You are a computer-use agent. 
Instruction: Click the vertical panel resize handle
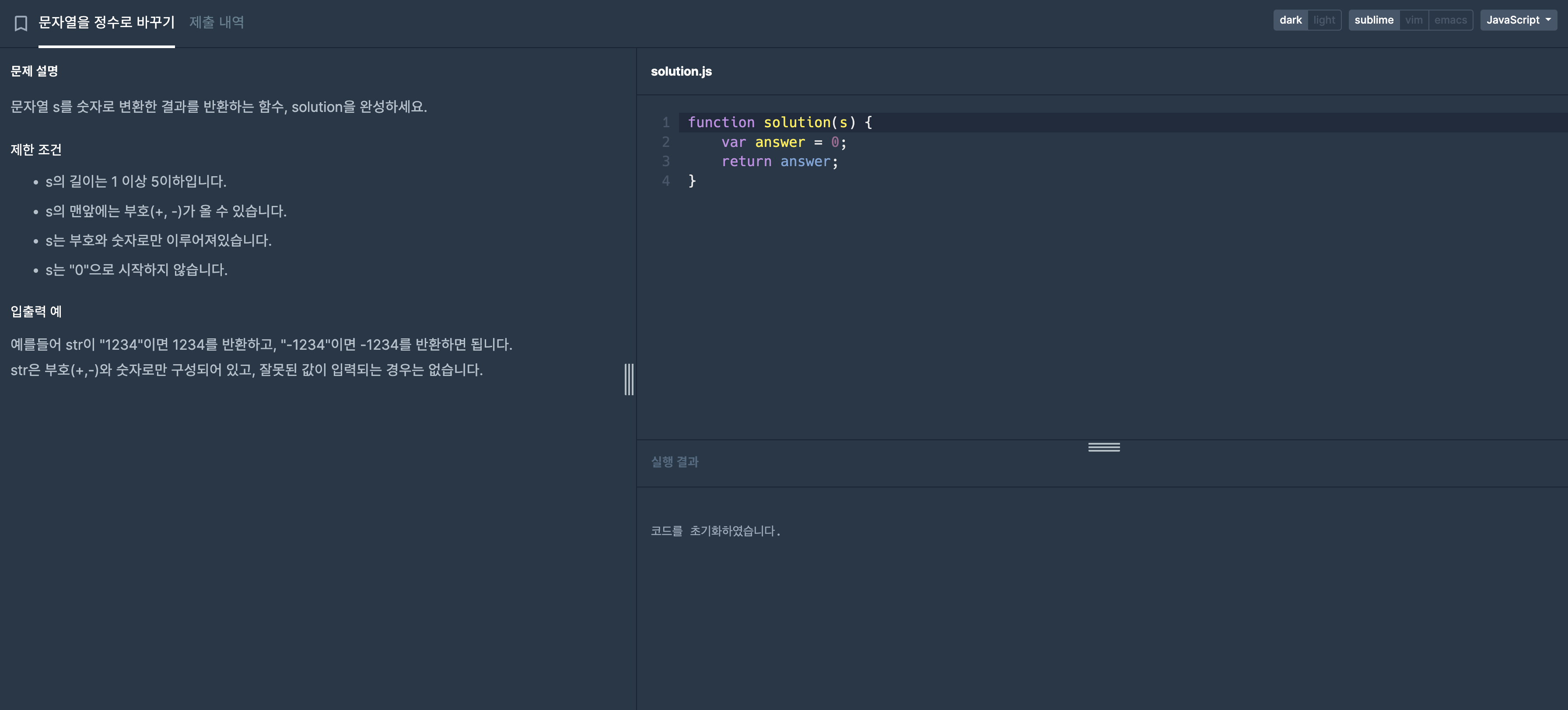click(x=629, y=379)
